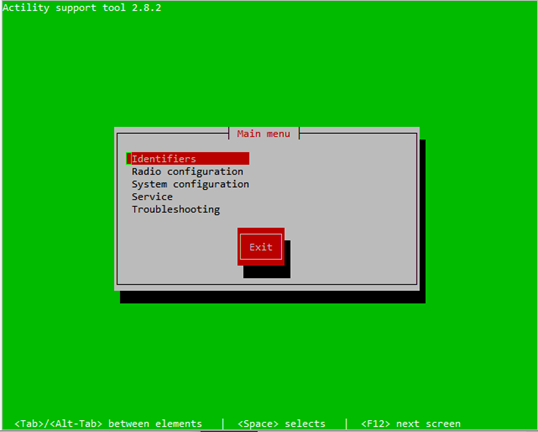Viewport: 538px width, 432px height.
Task: Click the pipe separator before <F12>
Action: [x=346, y=424]
